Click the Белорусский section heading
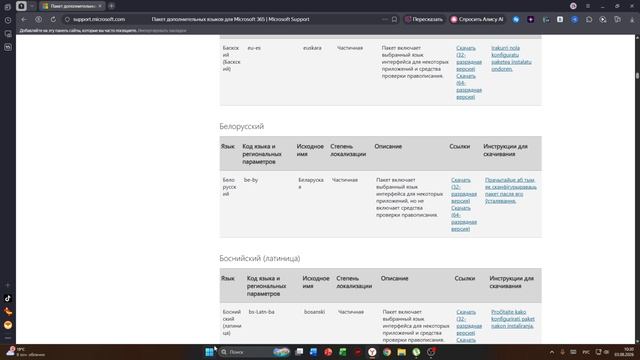640x360 pixels. (242, 127)
